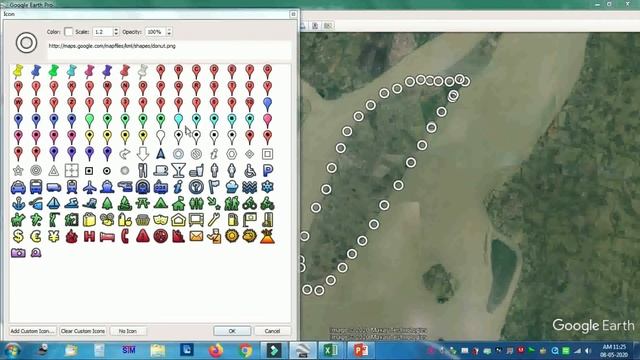Select the star outline icon
Image resolution: width=640 pixels, height=360 pixels.
click(18, 170)
